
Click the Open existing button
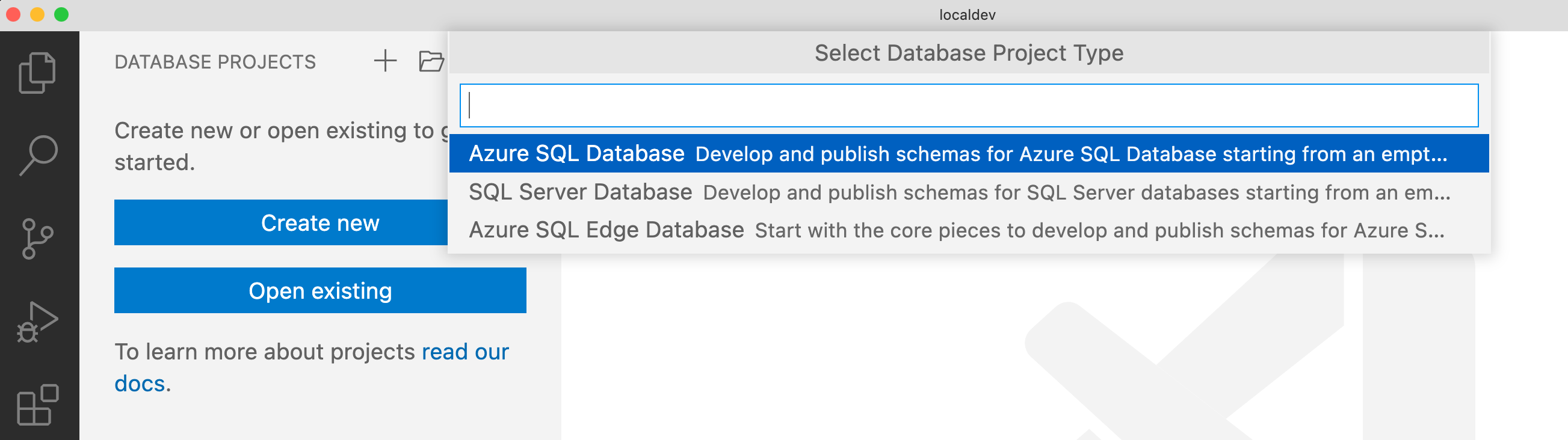319,290
